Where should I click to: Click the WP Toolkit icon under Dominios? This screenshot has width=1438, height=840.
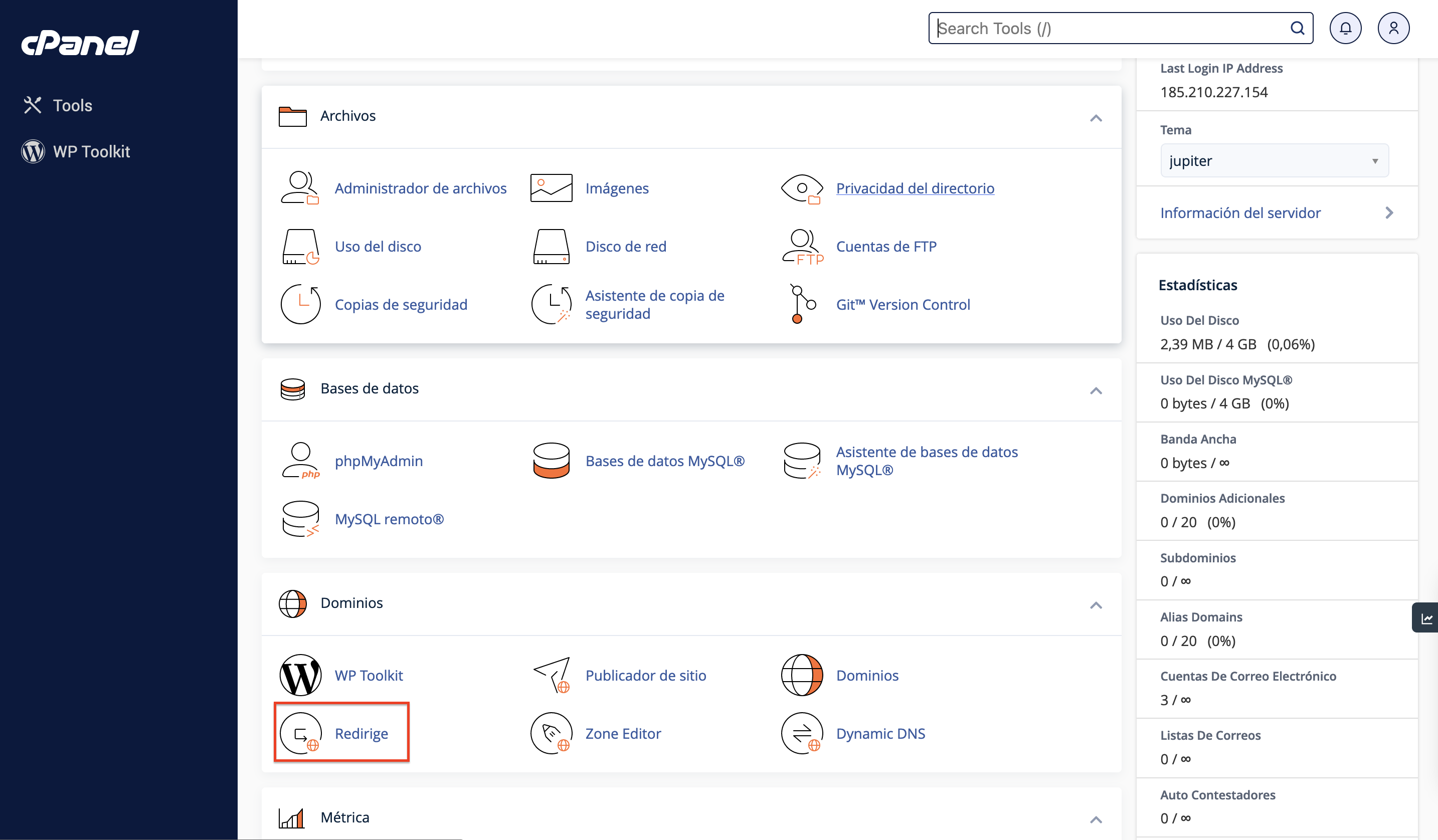tap(300, 675)
